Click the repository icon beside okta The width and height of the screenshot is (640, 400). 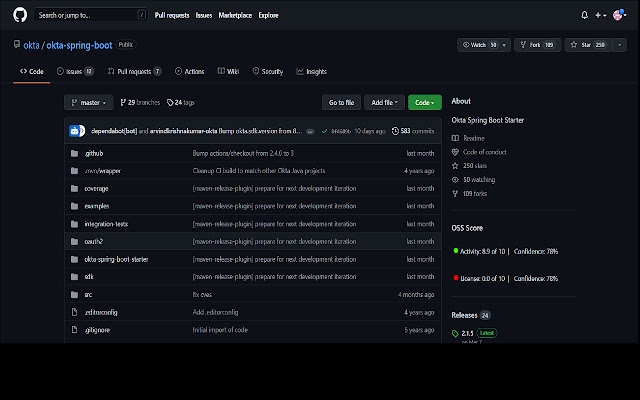(x=17, y=44)
